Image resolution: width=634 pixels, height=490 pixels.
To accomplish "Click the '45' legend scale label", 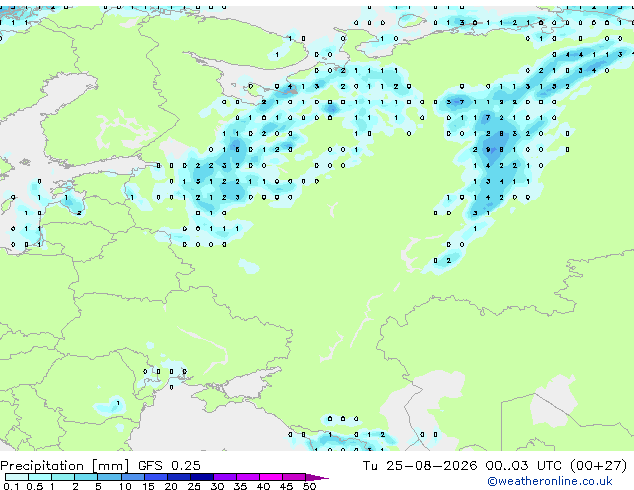I will [x=286, y=486].
